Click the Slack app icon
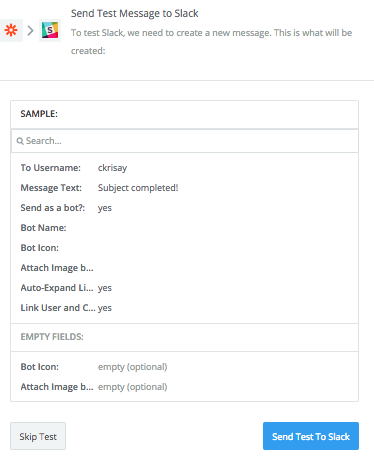The height and width of the screenshot is (466, 374). (x=50, y=31)
